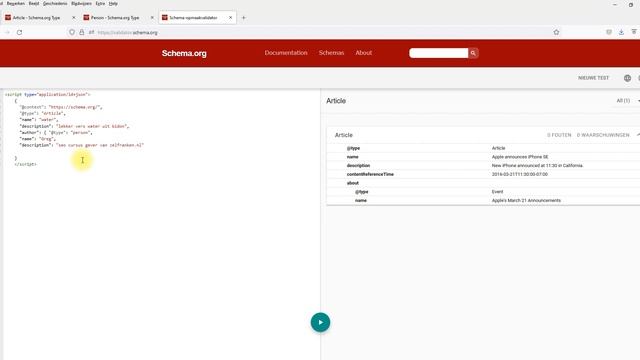This screenshot has height=360, width=640.
Task: Click the 0 WAARSCHUWINGEN indicator
Action: point(603,135)
